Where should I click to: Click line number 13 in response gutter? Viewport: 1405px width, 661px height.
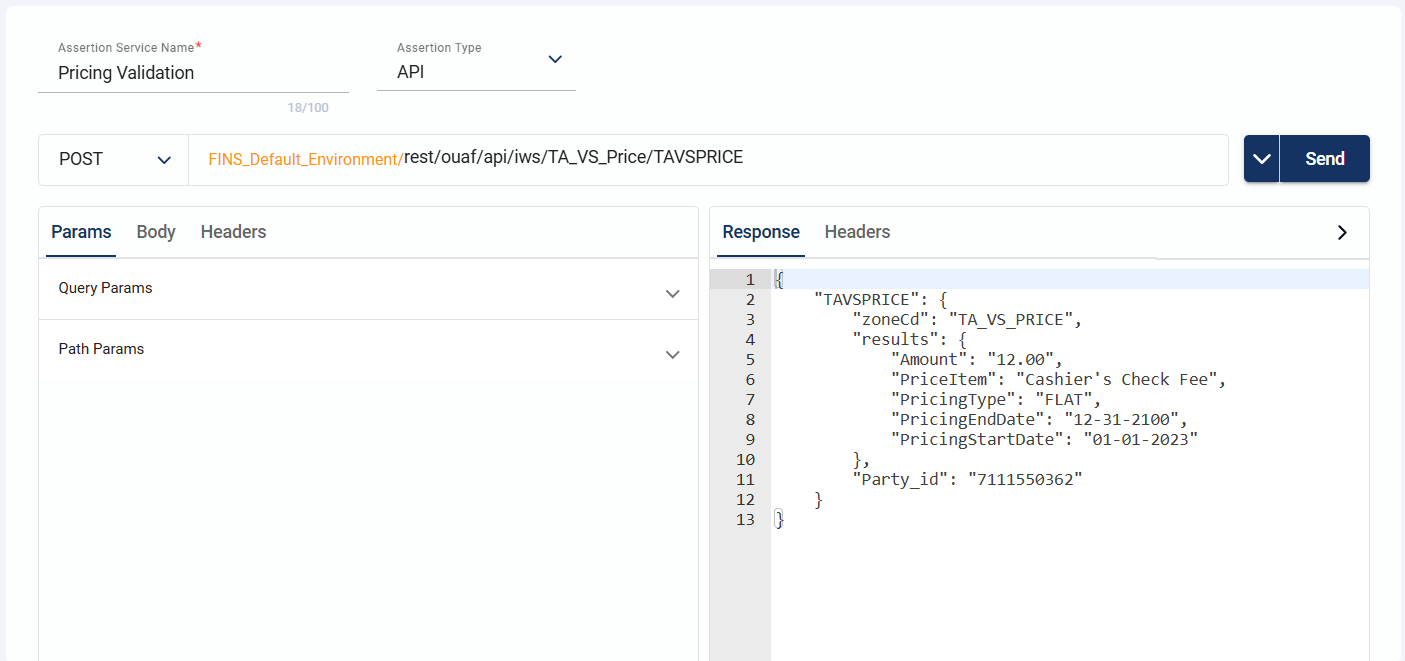(x=745, y=520)
